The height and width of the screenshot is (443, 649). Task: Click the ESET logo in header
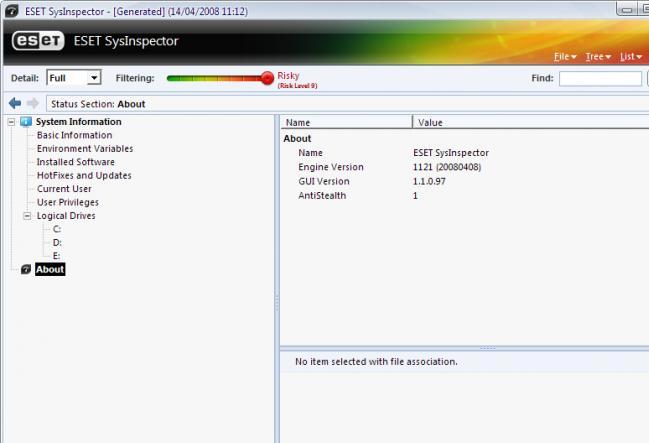37,42
